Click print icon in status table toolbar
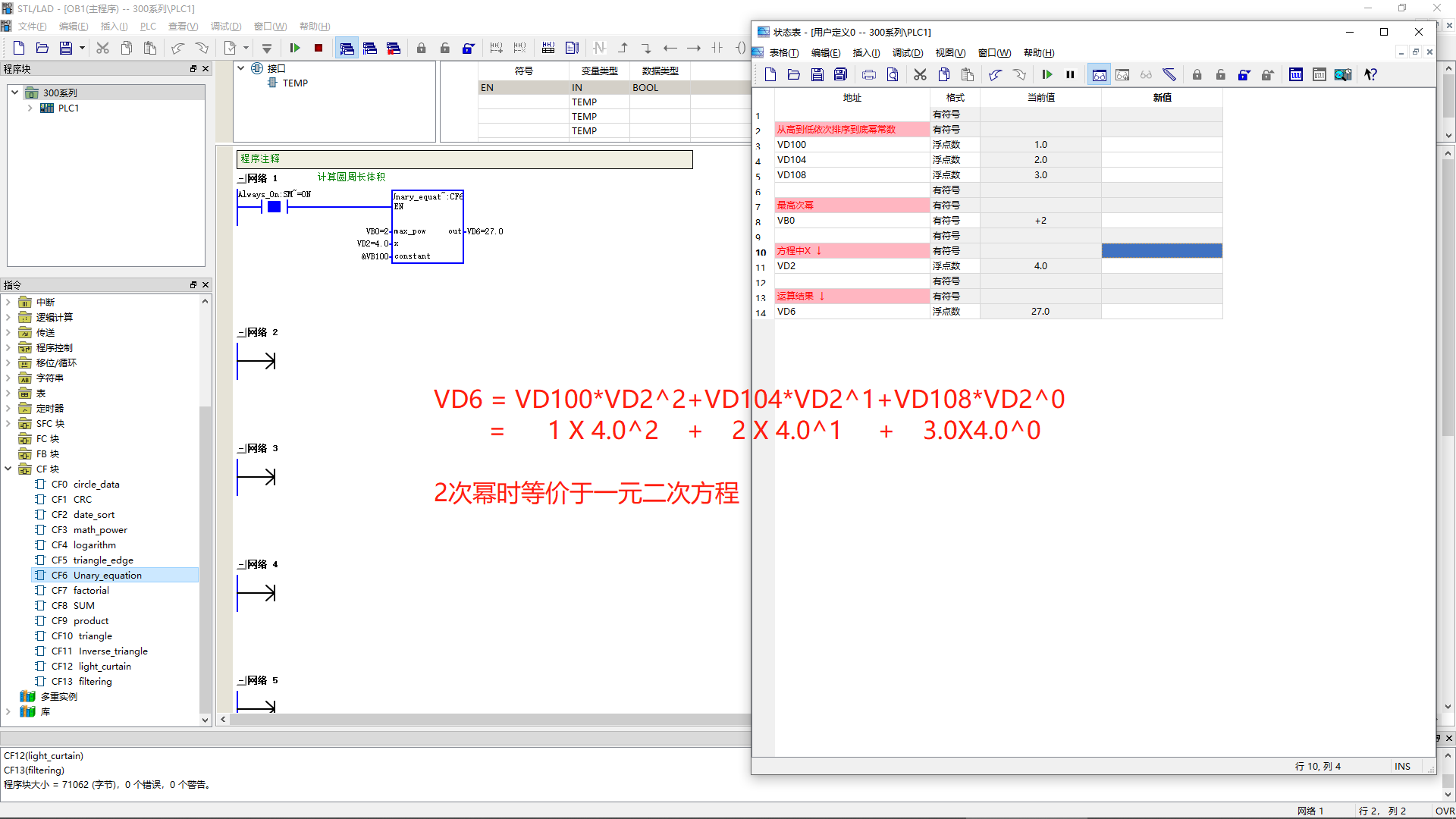The height and width of the screenshot is (819, 1456). [x=869, y=74]
